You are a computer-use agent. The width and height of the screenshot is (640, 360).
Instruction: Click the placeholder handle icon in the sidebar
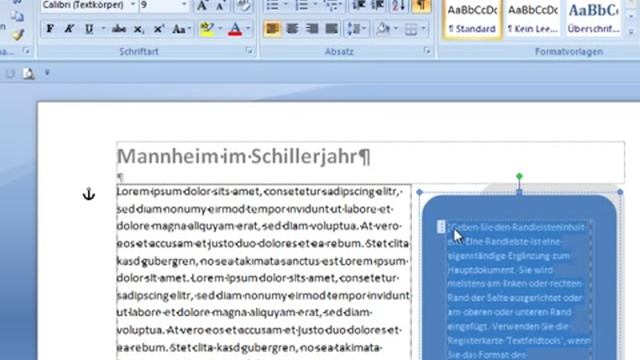441,227
